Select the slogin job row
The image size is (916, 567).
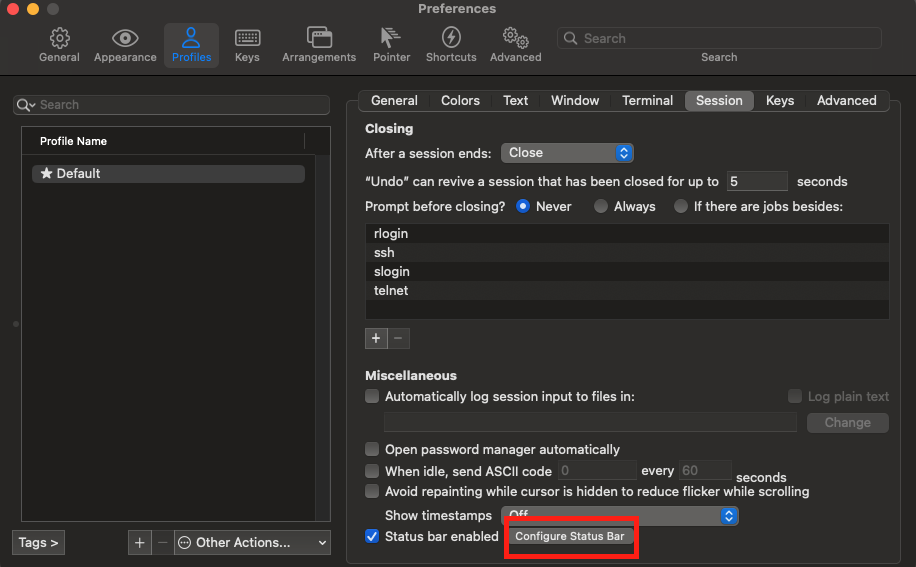pyautogui.click(x=627, y=272)
